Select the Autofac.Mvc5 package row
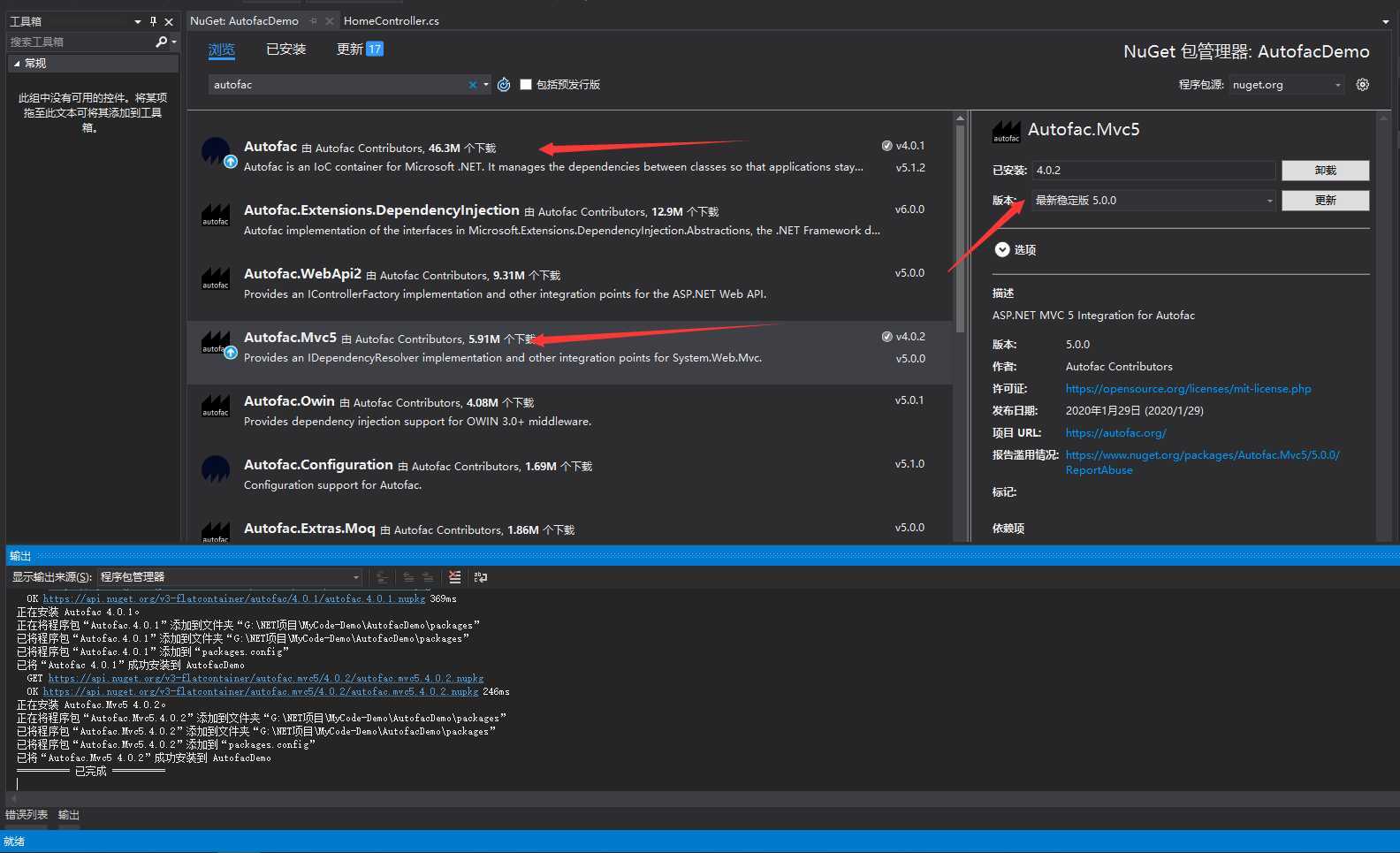The image size is (1400, 853). [569, 352]
